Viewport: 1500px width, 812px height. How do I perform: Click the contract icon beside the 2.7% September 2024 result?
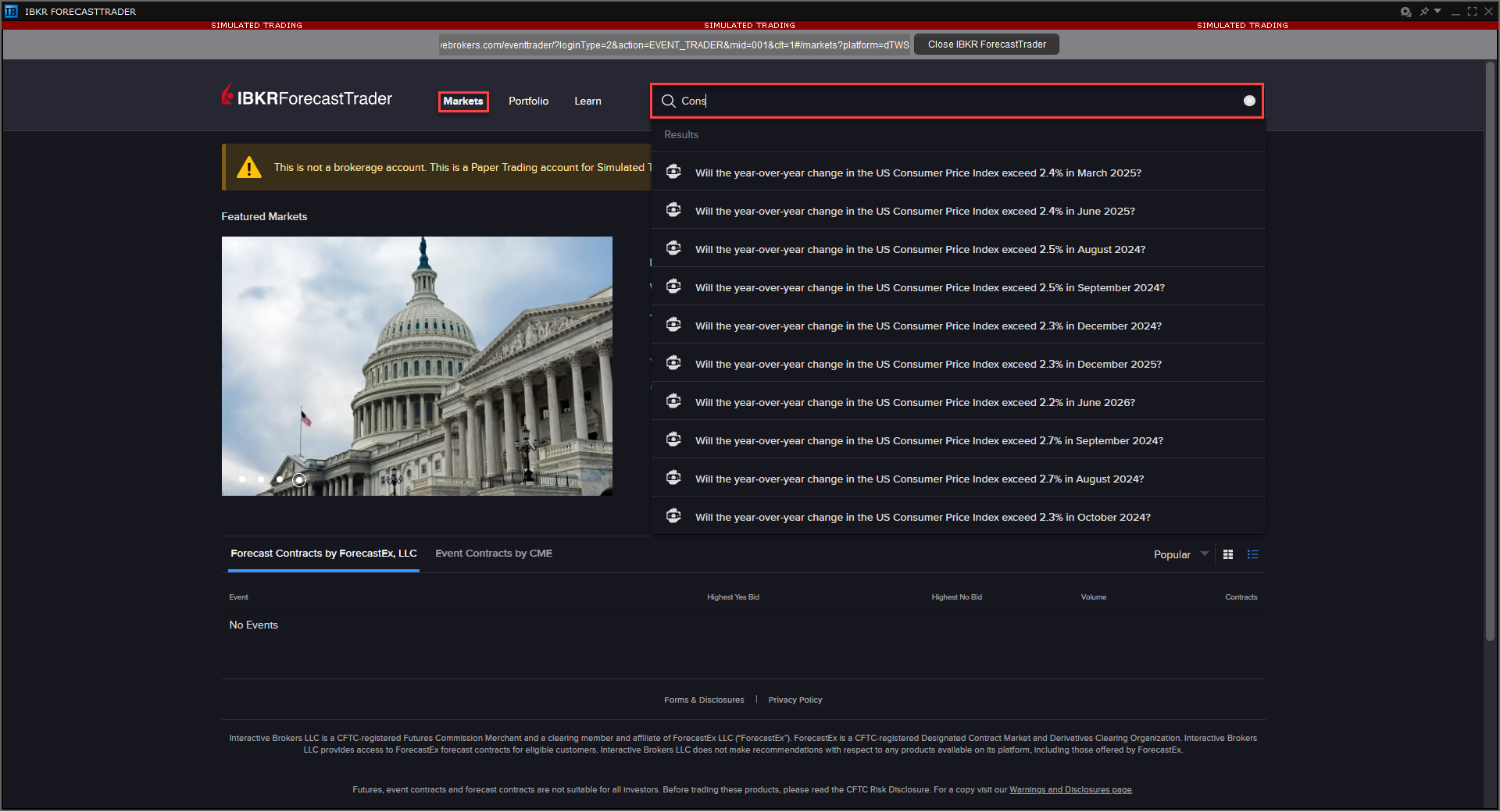673,440
